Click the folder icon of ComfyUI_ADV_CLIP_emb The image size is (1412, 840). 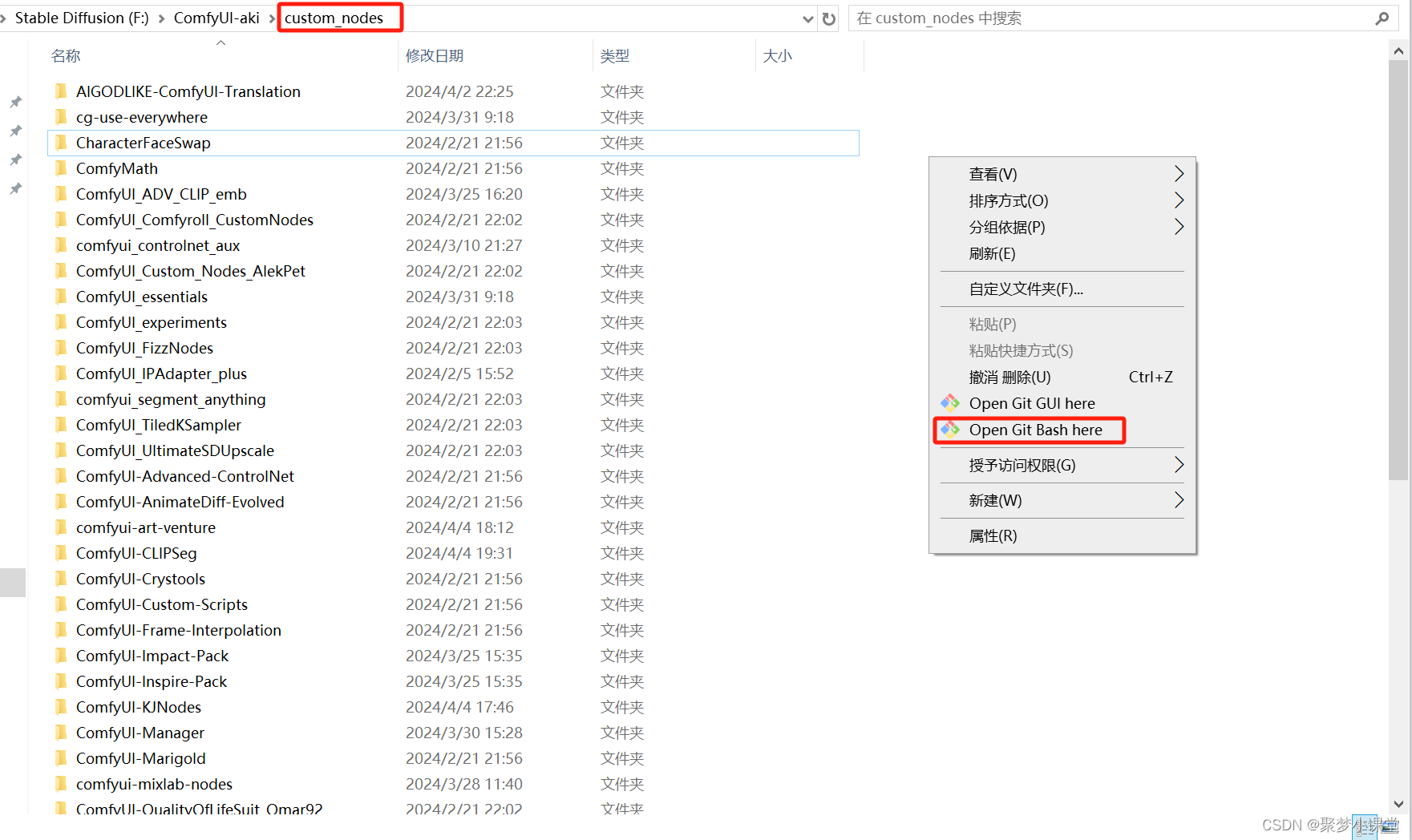pyautogui.click(x=61, y=194)
